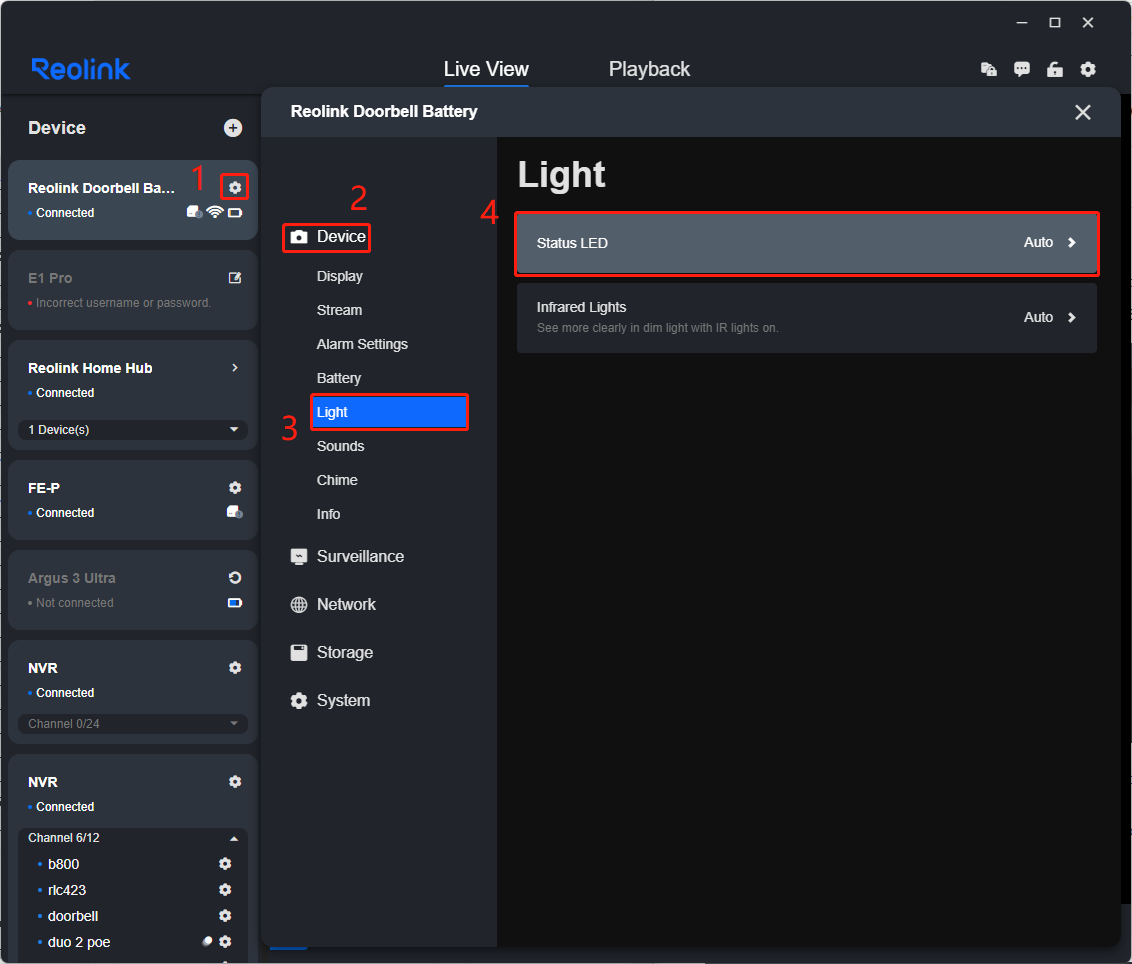The width and height of the screenshot is (1132, 964).
Task: Open settings gear for b800 channel
Action: (225, 864)
